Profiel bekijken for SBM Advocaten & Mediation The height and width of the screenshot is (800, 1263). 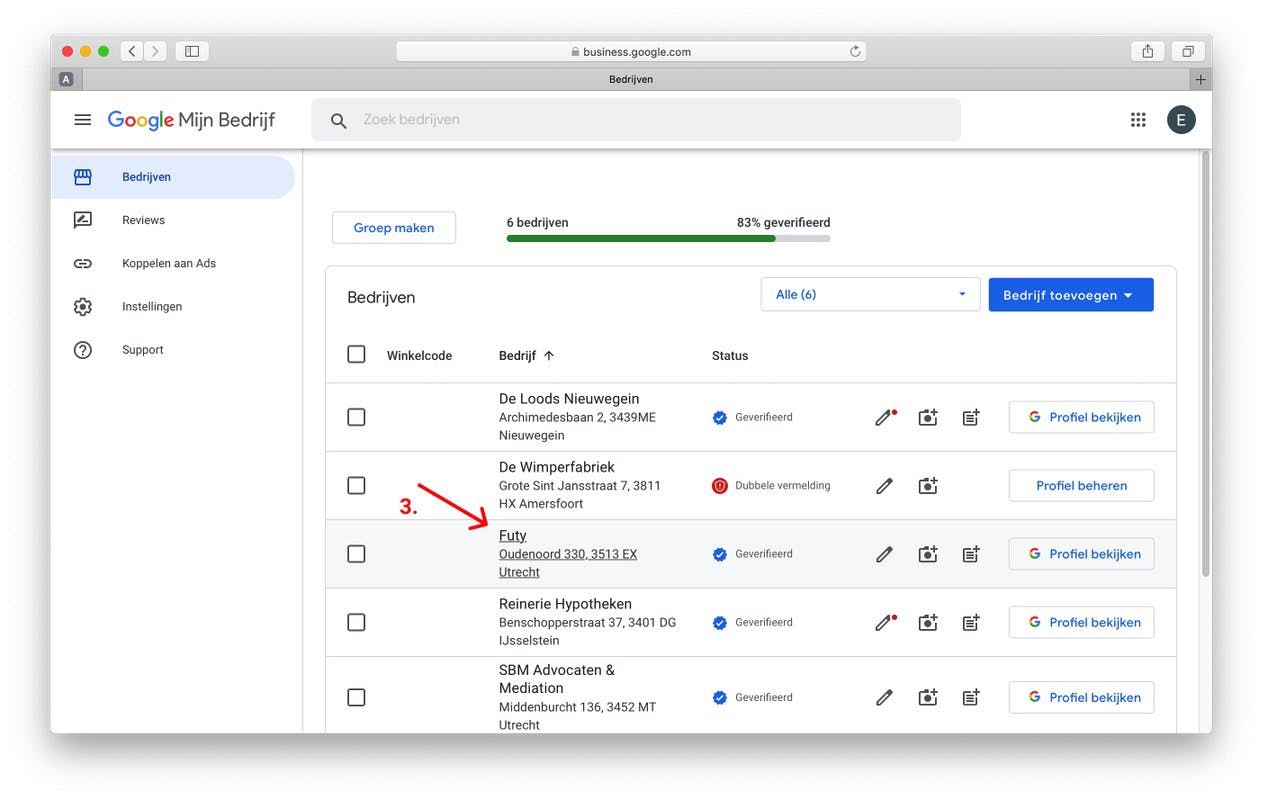click(x=1082, y=698)
